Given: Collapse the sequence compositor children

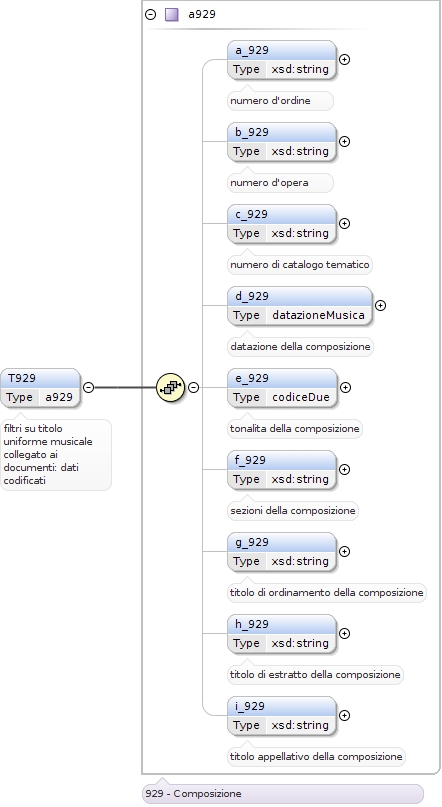Looking at the screenshot, I should [193, 387].
